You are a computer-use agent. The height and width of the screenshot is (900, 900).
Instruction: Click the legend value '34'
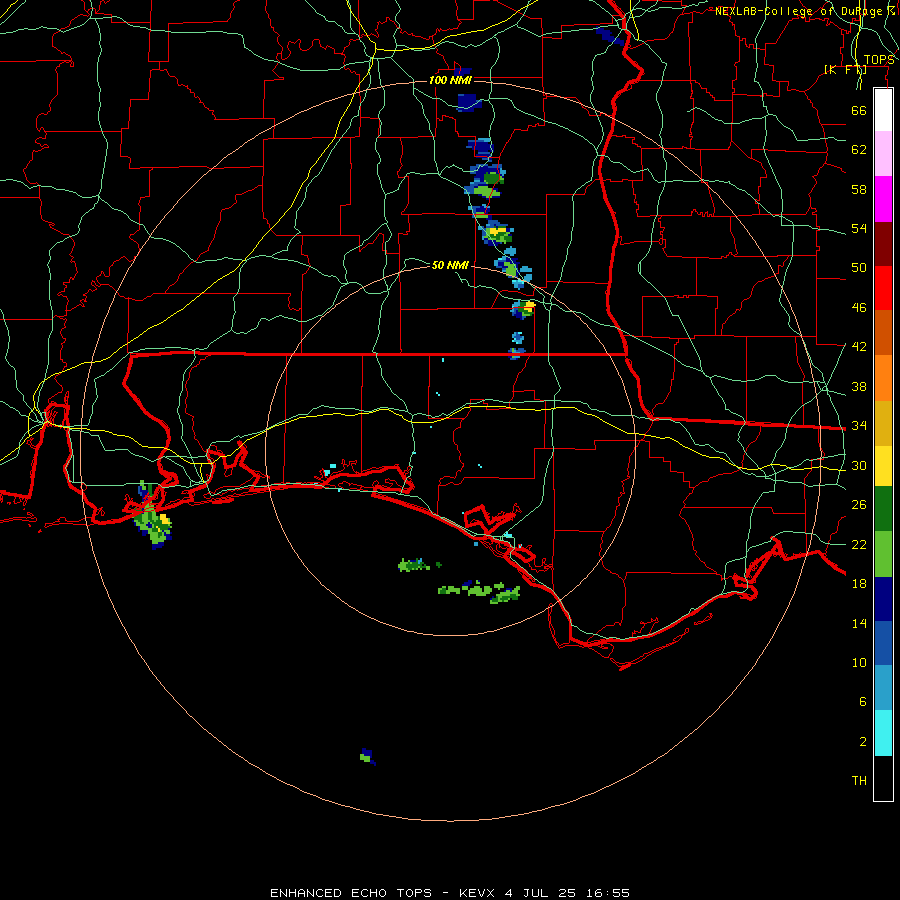pyautogui.click(x=859, y=426)
